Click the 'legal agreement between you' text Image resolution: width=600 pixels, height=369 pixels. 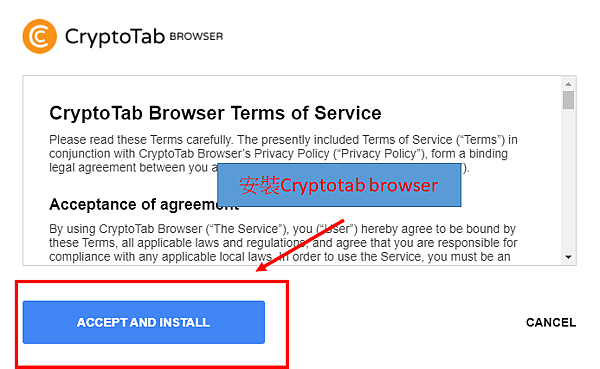click(x=128, y=168)
